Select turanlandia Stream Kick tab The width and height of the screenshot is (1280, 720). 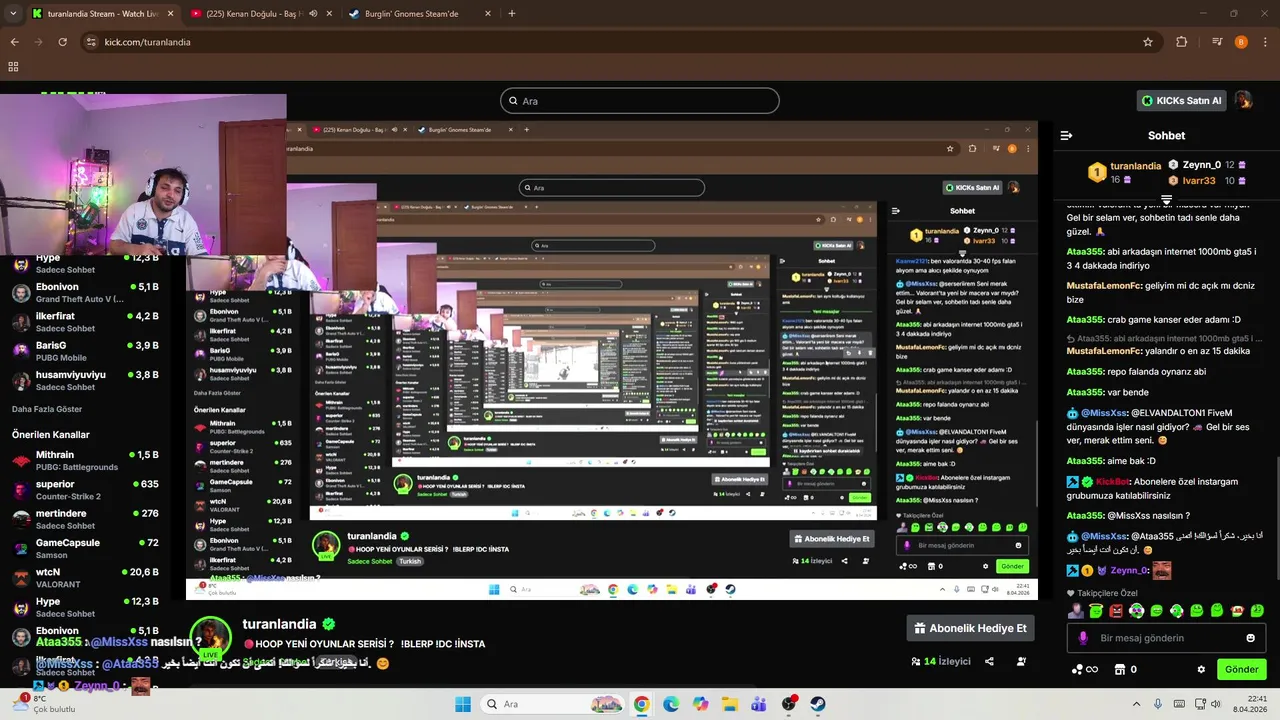coord(103,14)
